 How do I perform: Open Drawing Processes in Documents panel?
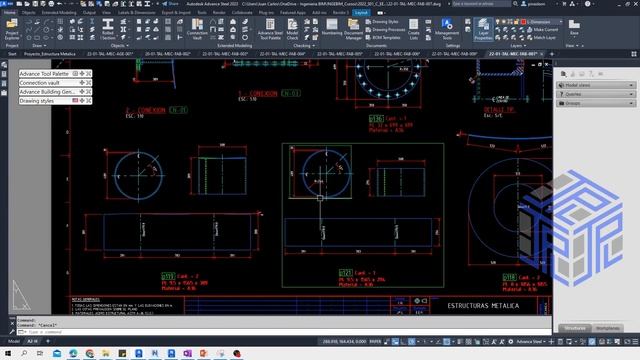tap(385, 30)
